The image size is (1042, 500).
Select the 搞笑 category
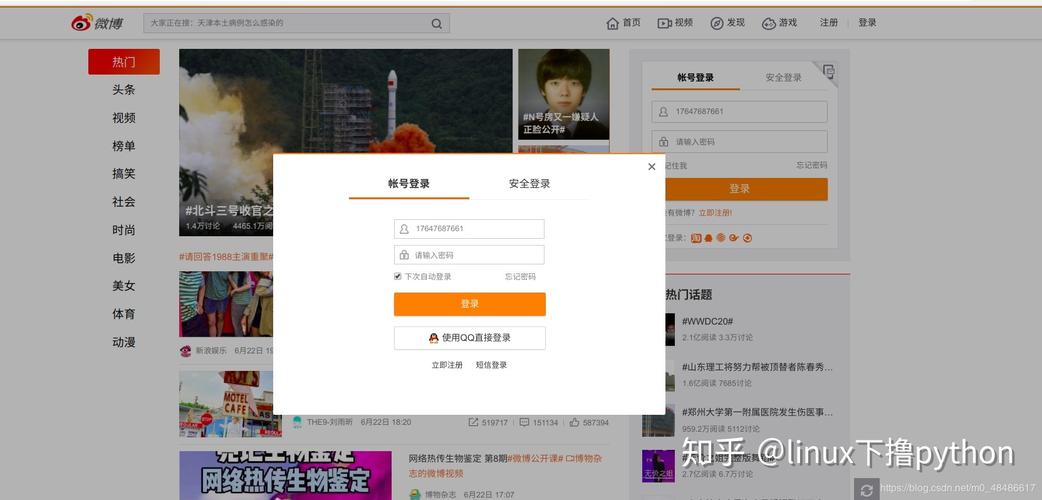point(124,174)
